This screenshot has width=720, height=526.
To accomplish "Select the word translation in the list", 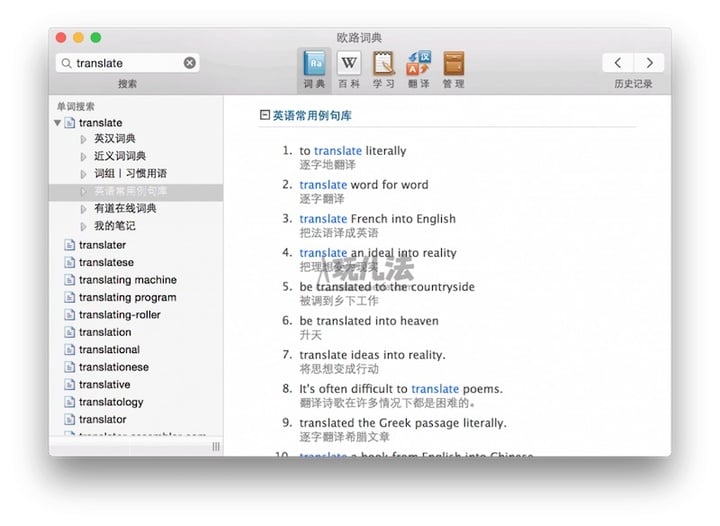I will pos(105,332).
